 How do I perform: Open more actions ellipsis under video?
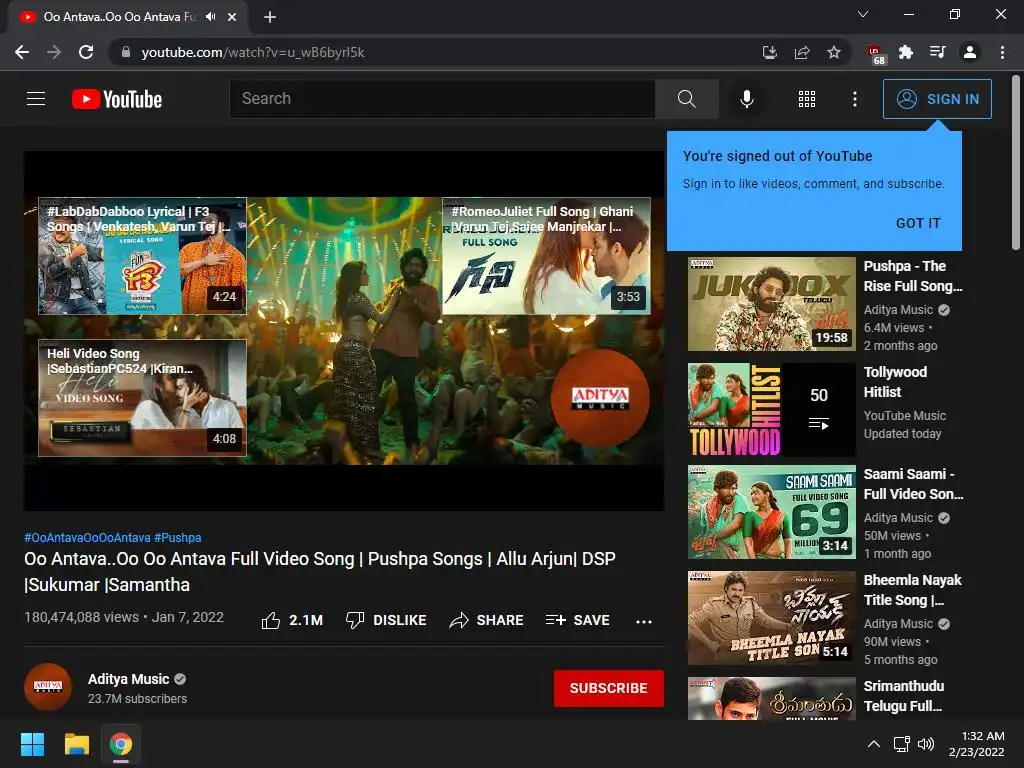pos(643,621)
